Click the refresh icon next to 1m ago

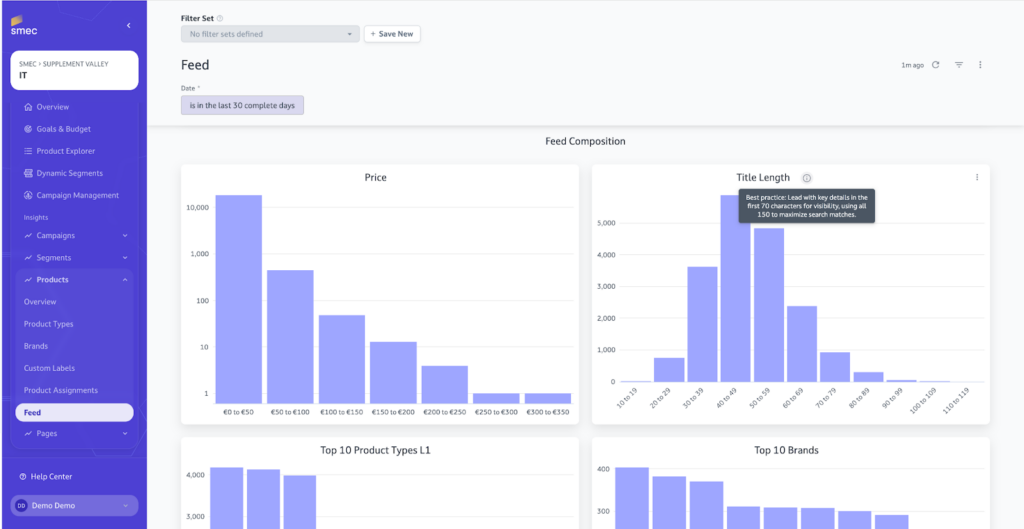936,65
